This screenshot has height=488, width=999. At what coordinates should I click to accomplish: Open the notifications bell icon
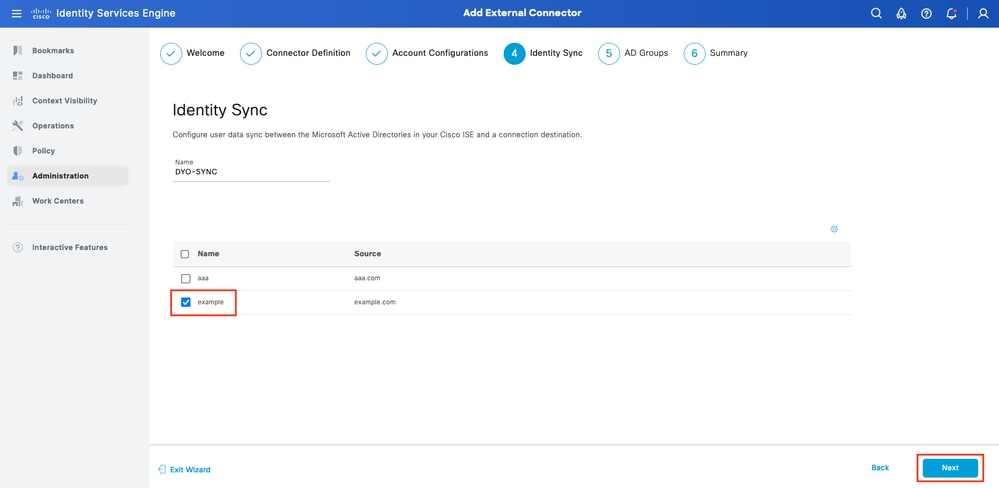951,13
